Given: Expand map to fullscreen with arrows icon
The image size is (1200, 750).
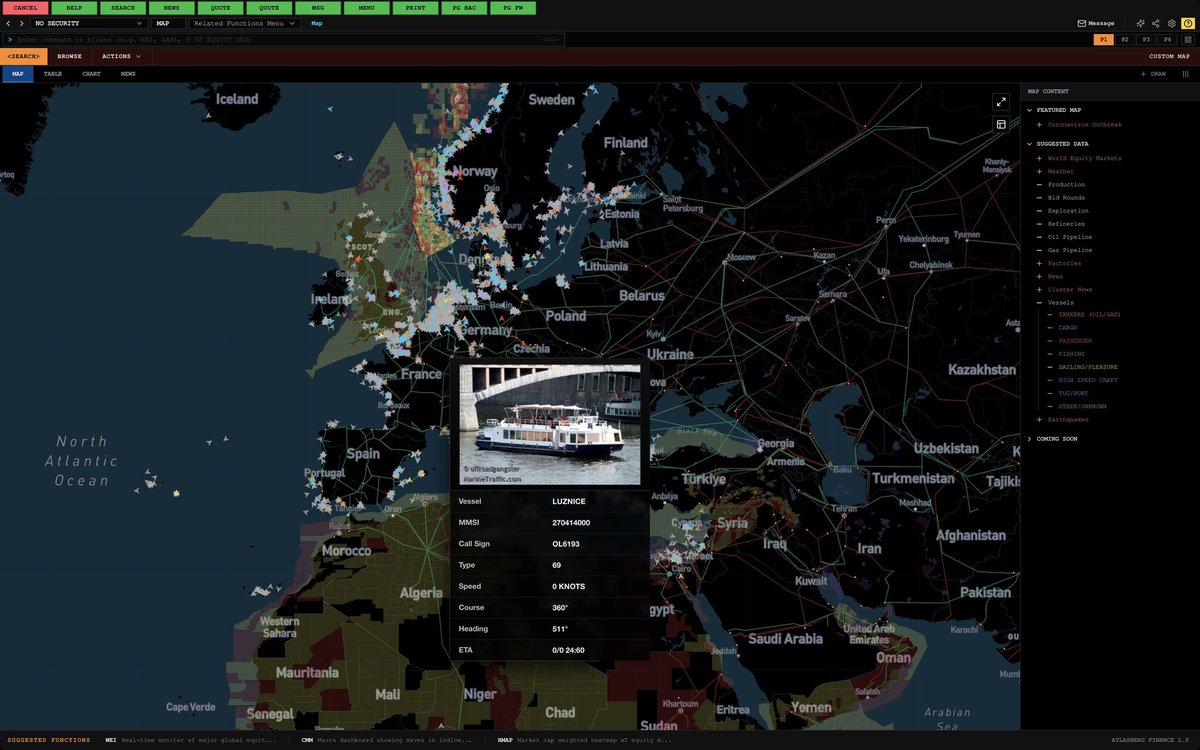Looking at the screenshot, I should click(1001, 102).
